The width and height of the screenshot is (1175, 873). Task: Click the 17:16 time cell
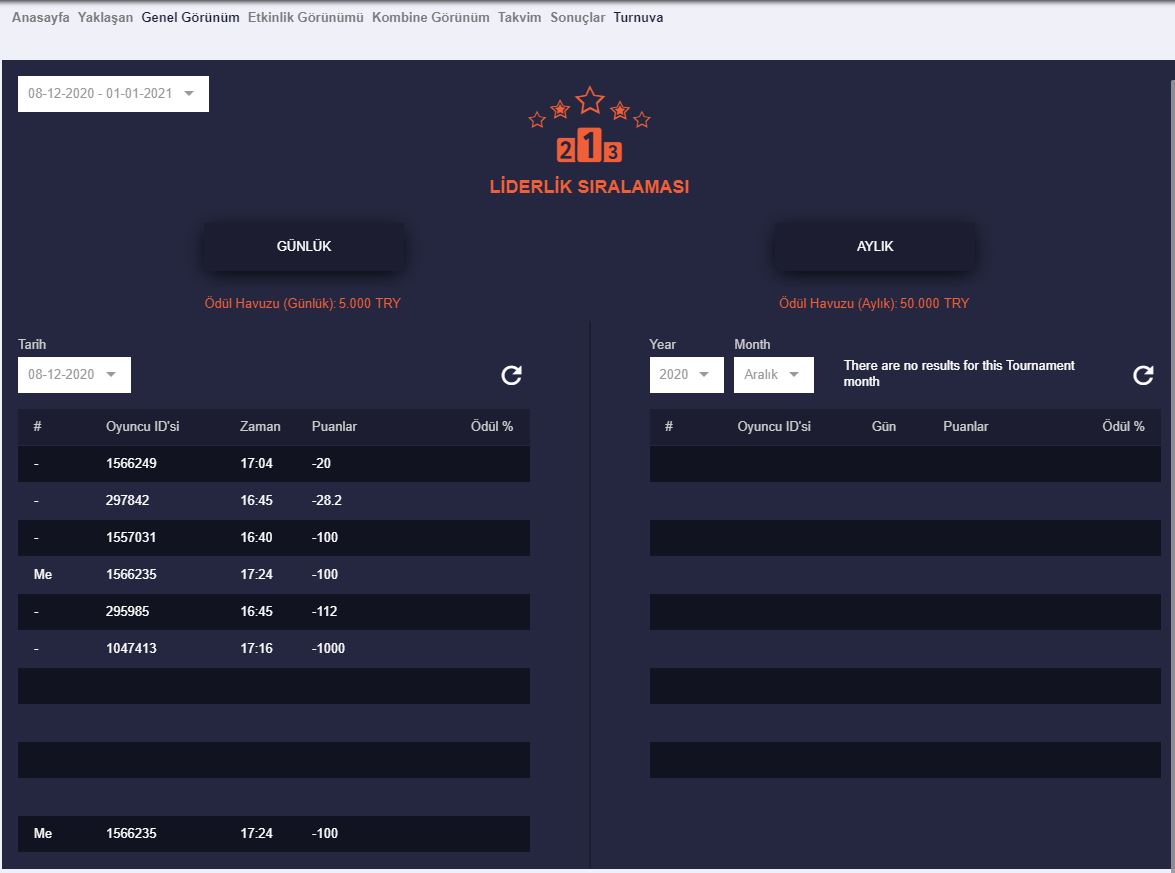(x=256, y=649)
